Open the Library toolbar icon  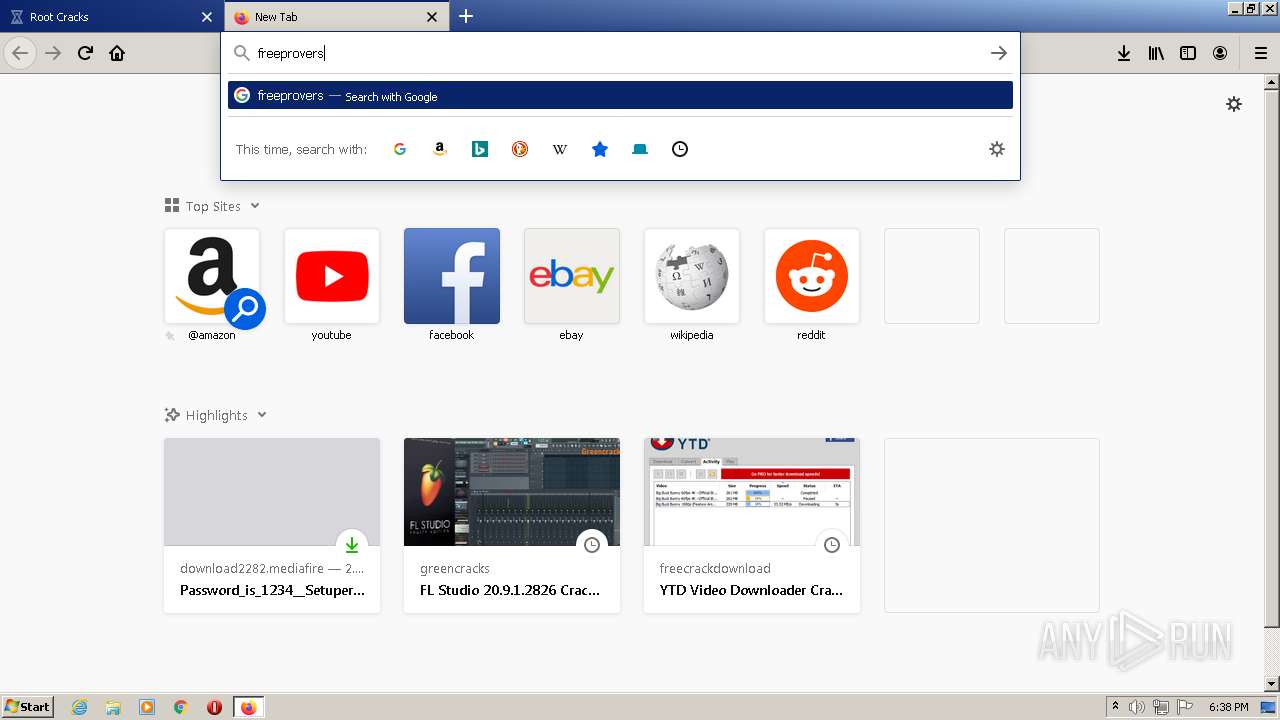pos(1156,53)
